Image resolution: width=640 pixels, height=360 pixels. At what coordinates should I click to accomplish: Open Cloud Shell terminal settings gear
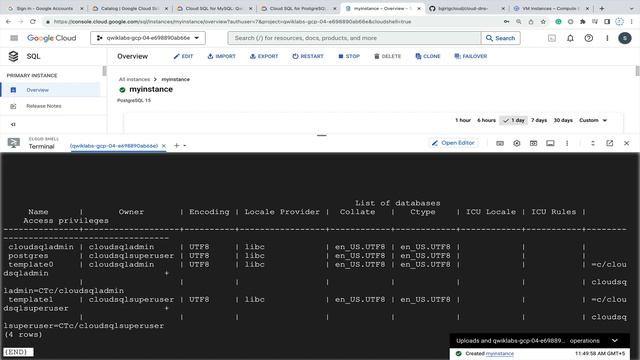coord(517,143)
